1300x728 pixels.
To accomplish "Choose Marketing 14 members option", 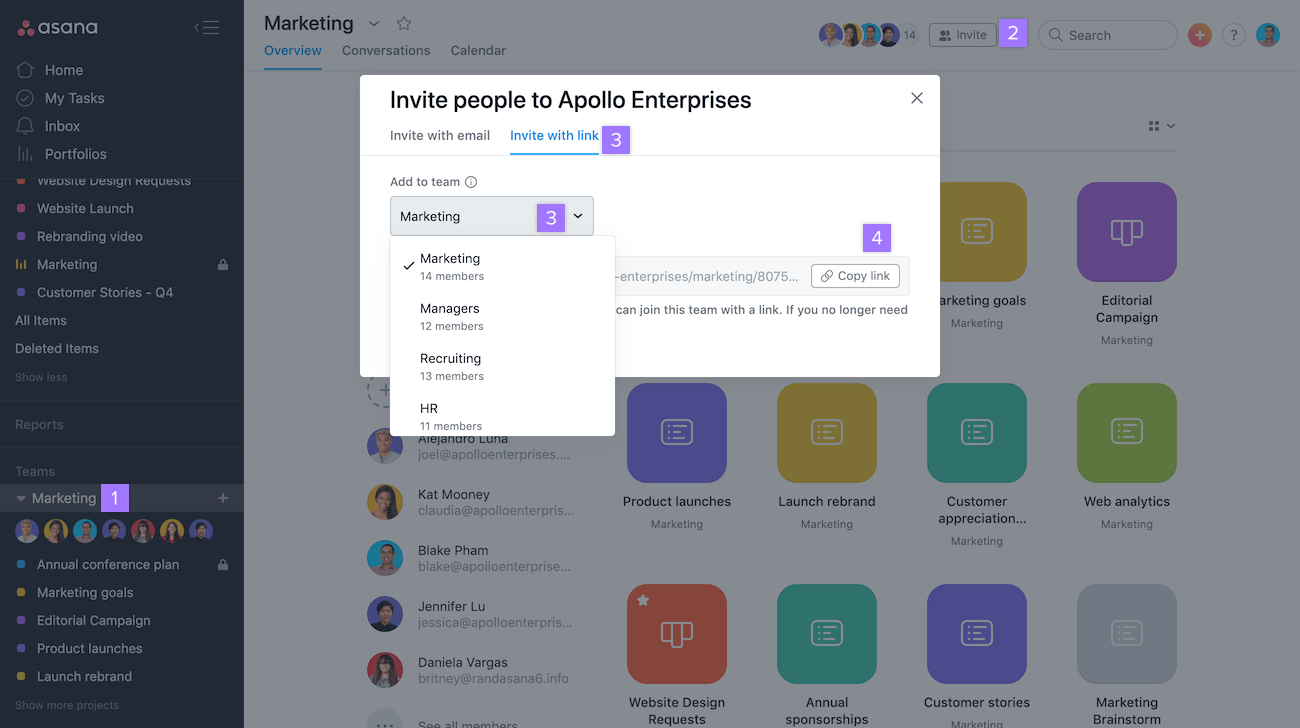I will (x=502, y=266).
